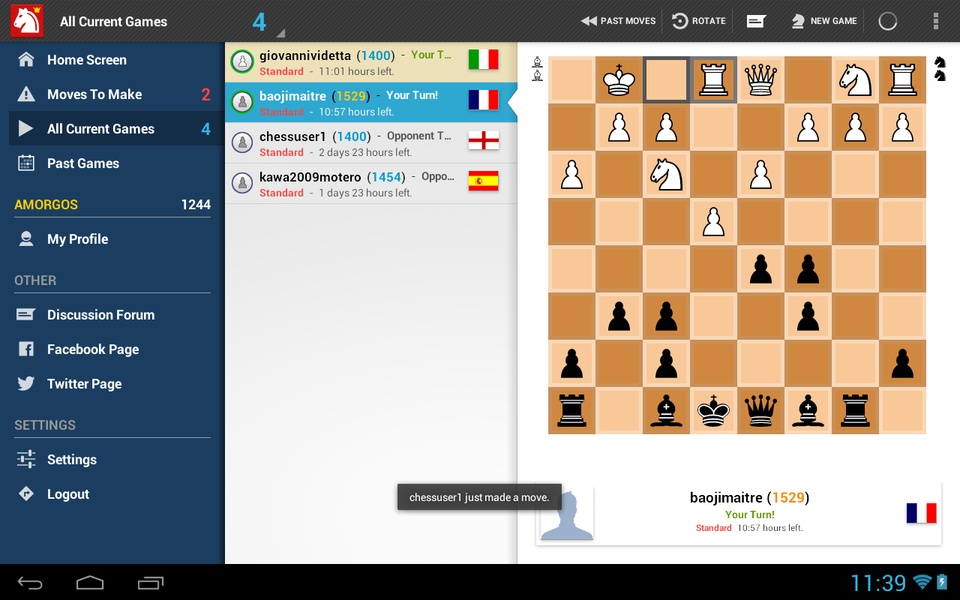Click the Moves To Make warning icon

click(x=26, y=94)
